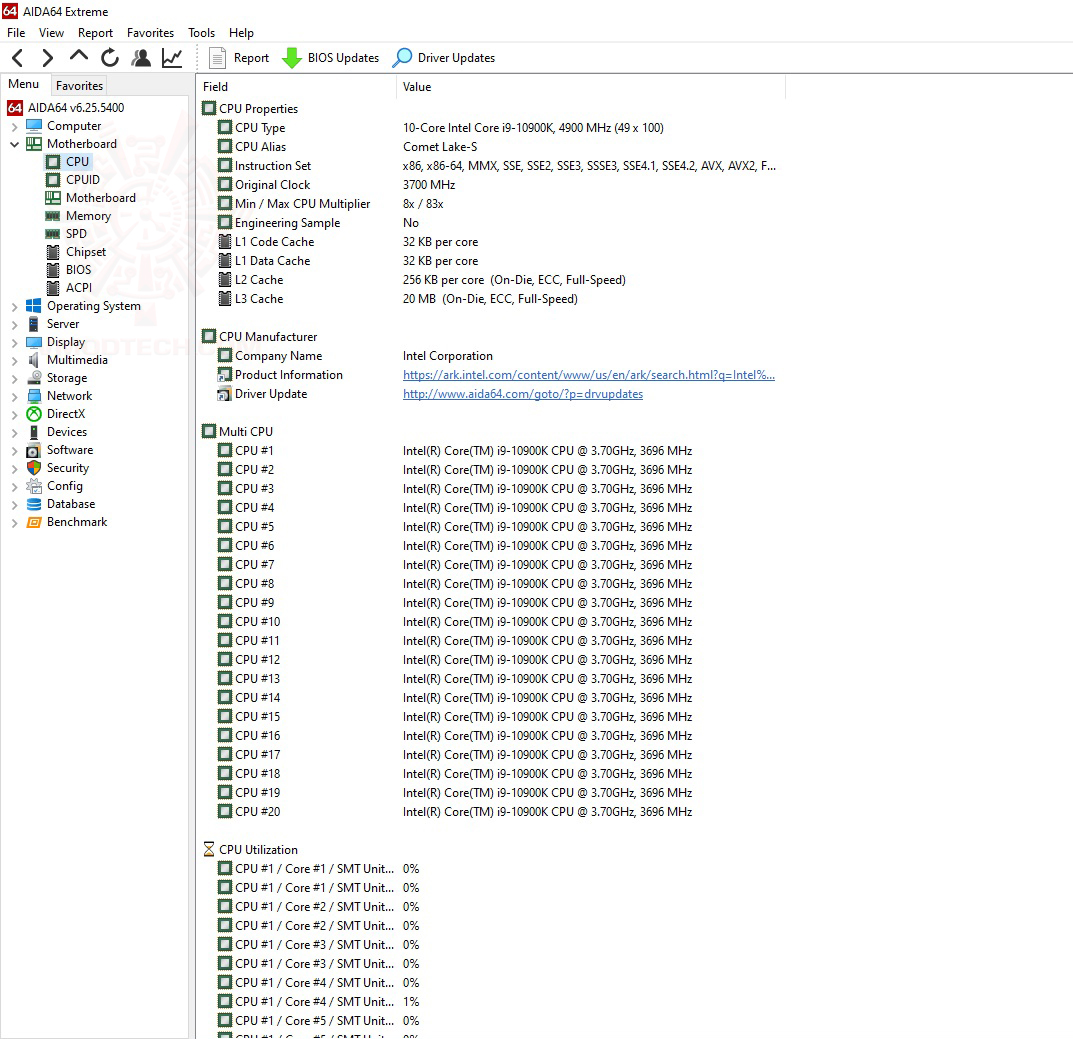Go up one level with the up arrow

tap(79, 57)
